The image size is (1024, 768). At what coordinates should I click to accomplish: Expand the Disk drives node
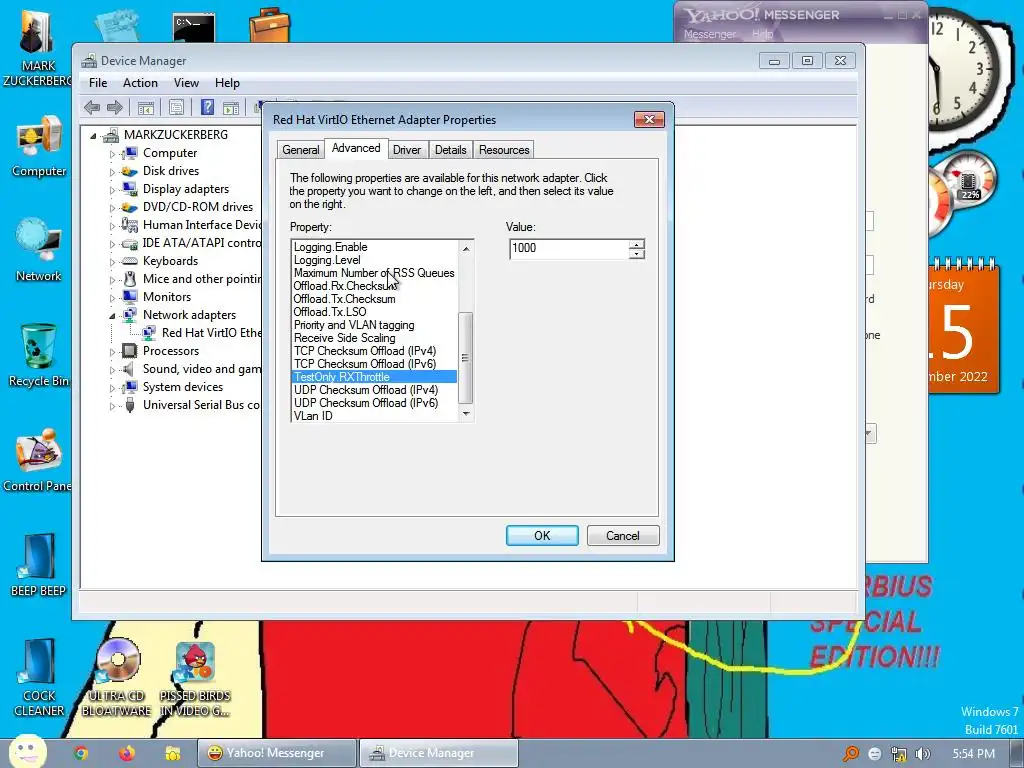click(112, 172)
